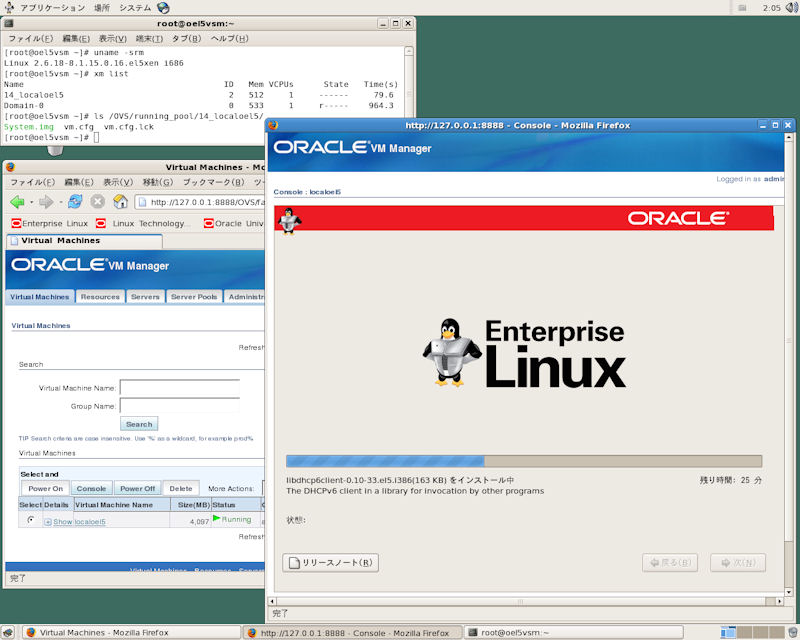Click the back arrow in Virtual Machines browser
Viewport: 800px width, 640px height.
click(17, 202)
